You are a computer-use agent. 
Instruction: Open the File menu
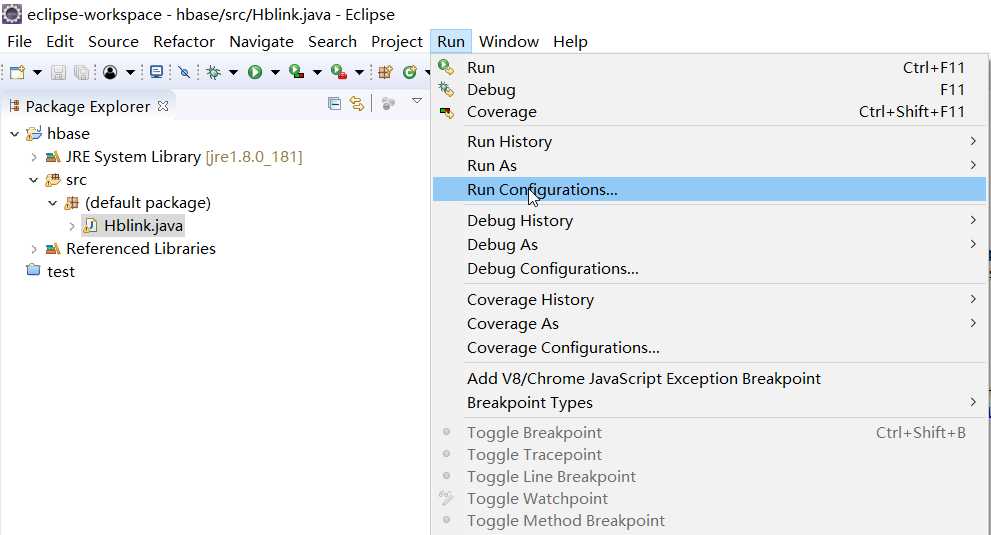click(20, 42)
